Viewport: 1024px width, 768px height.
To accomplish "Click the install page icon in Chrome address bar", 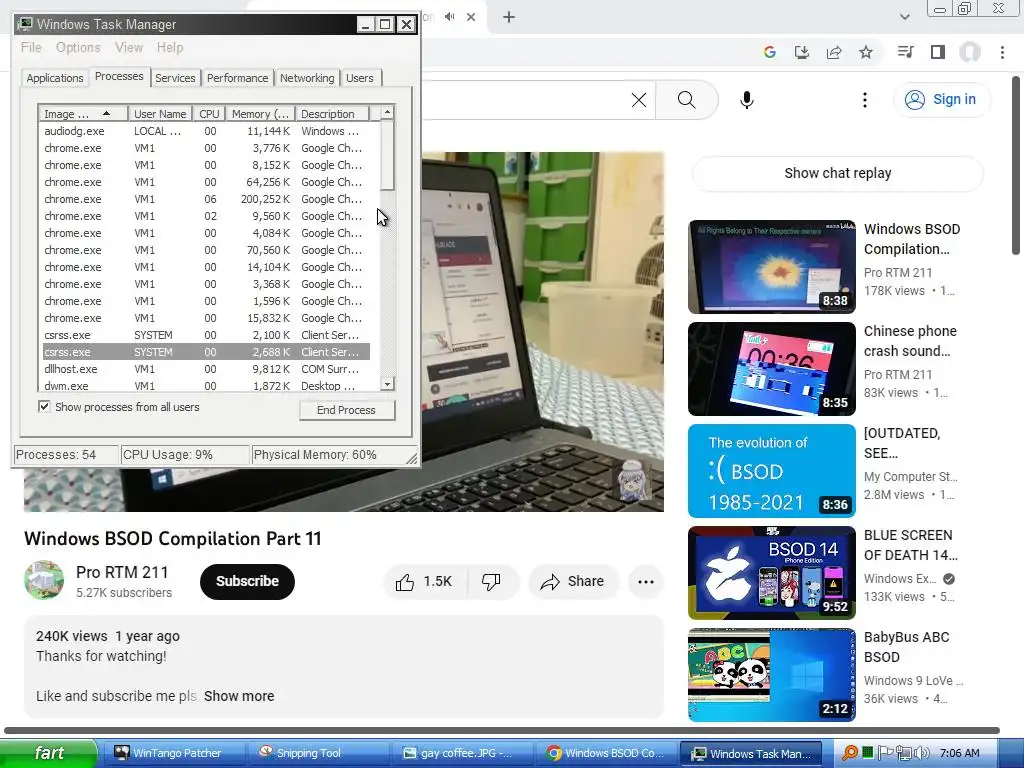I will coord(802,52).
